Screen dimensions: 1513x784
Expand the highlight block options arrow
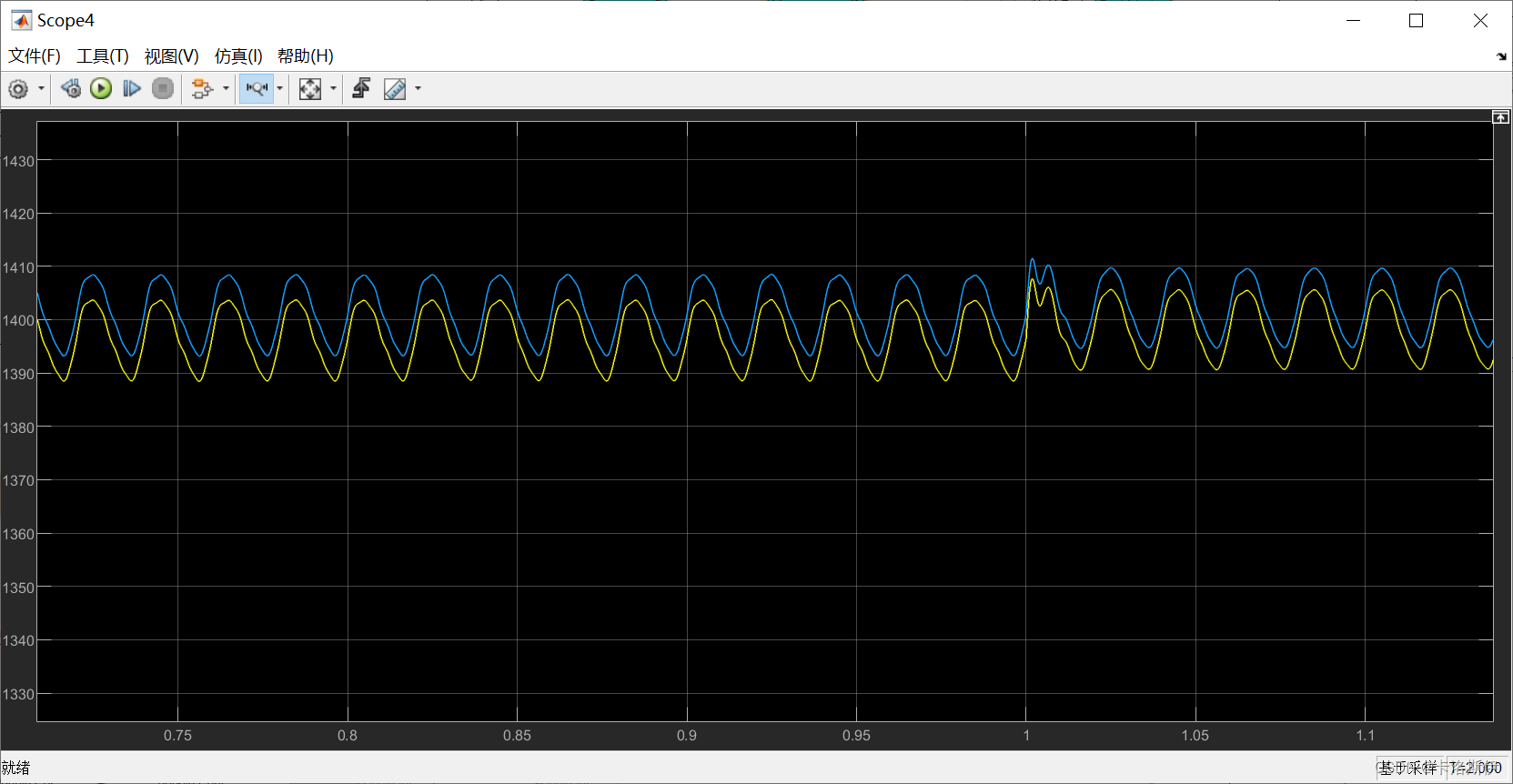(x=226, y=88)
